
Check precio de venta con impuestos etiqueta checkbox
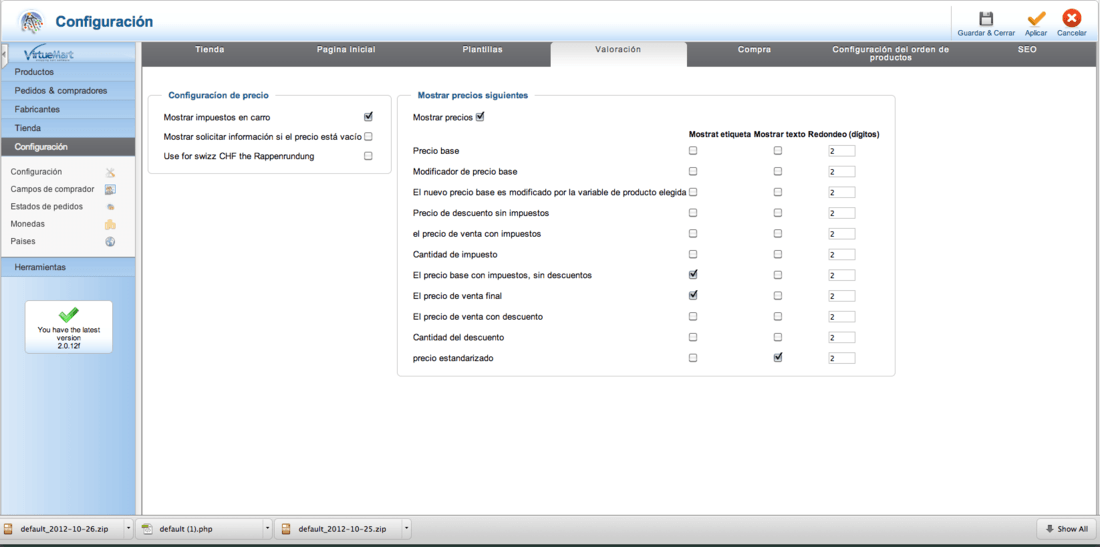[x=693, y=234]
